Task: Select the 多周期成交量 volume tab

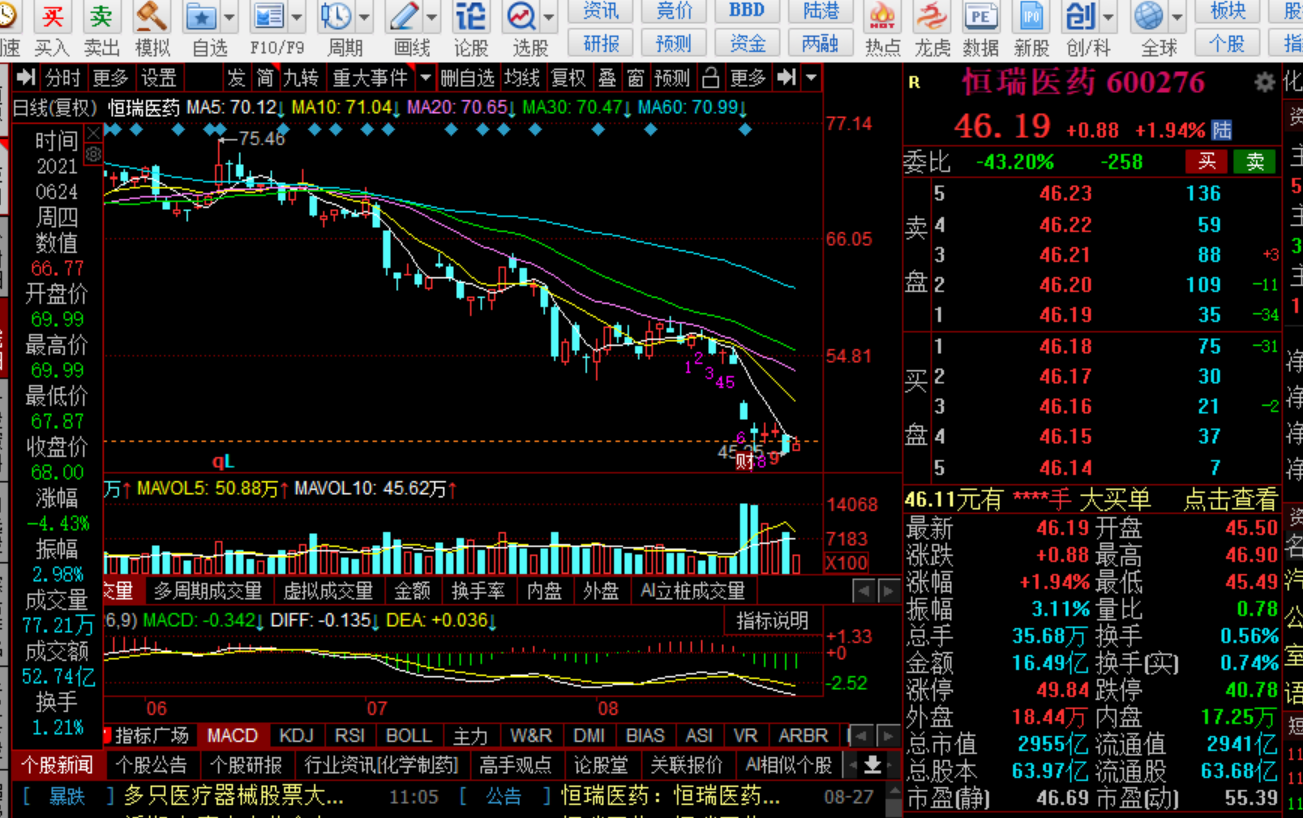Action: pos(208,591)
